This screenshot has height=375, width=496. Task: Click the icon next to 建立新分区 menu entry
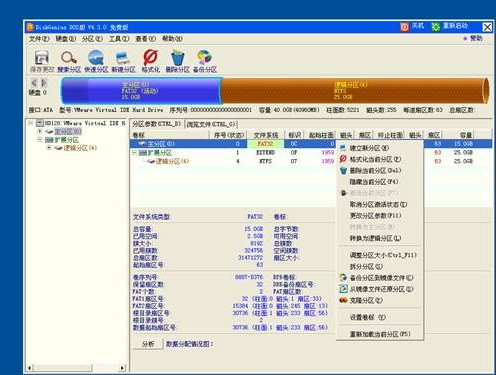click(x=343, y=148)
